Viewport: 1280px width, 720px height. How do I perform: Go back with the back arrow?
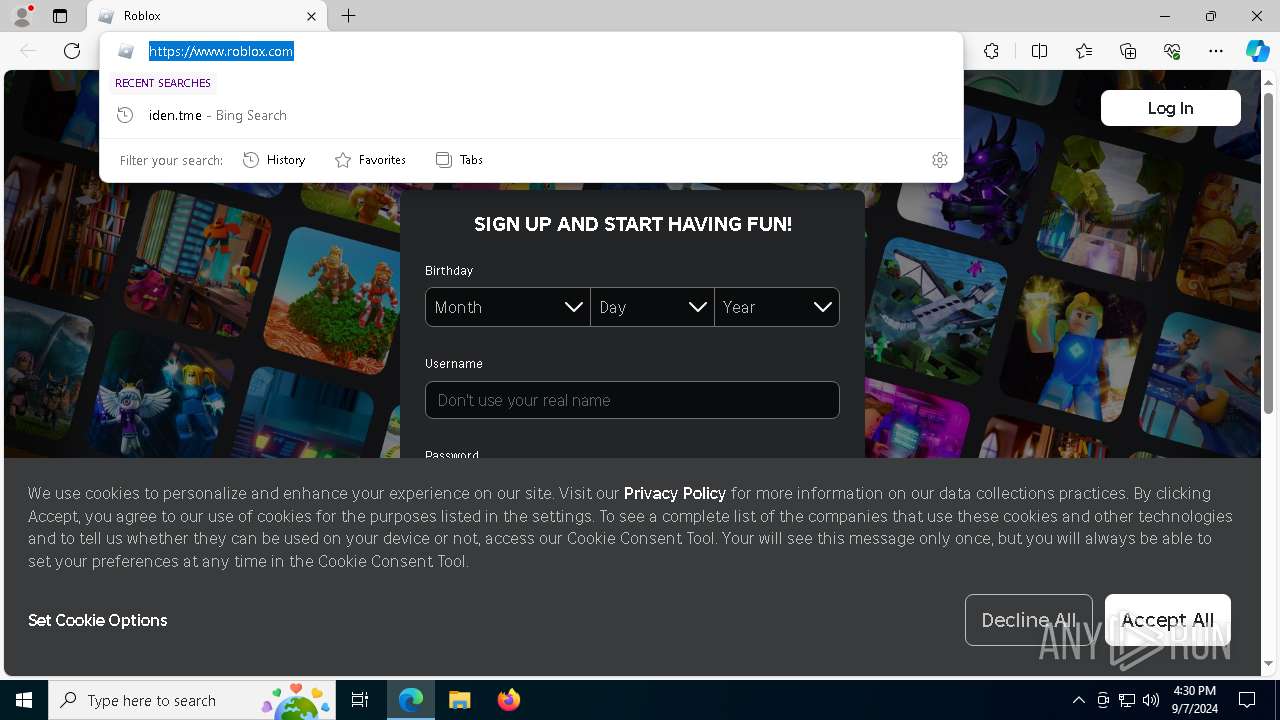[28, 51]
